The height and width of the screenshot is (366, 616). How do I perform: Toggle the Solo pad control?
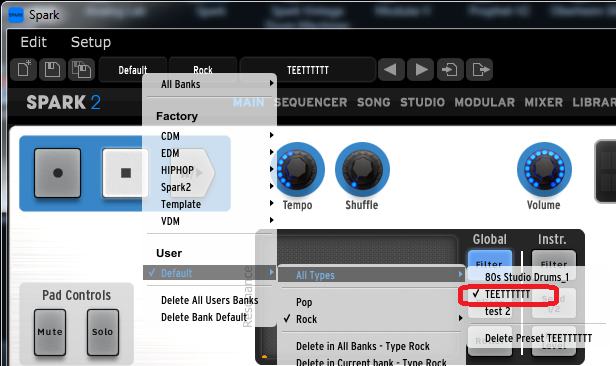tap(103, 332)
